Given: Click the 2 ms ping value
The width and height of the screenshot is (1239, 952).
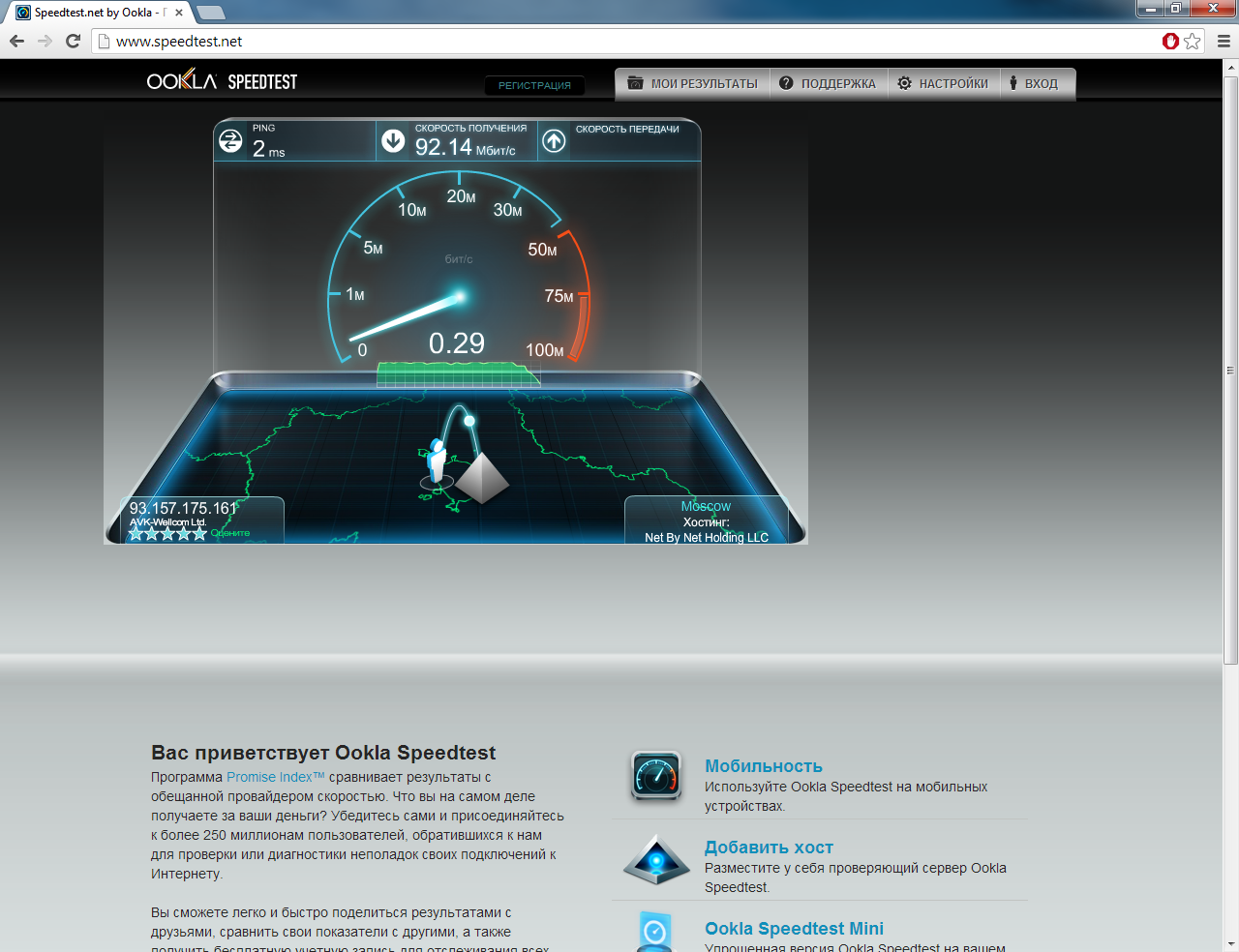Looking at the screenshot, I should [x=269, y=148].
